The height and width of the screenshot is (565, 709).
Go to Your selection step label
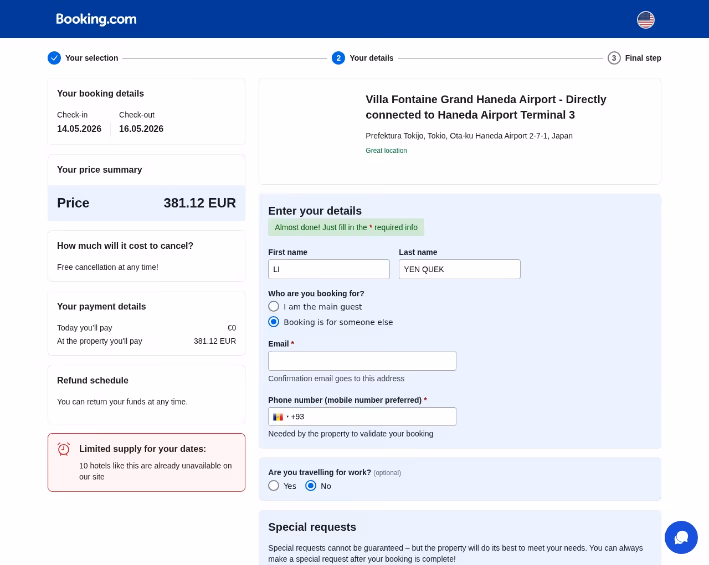[x=92, y=58]
